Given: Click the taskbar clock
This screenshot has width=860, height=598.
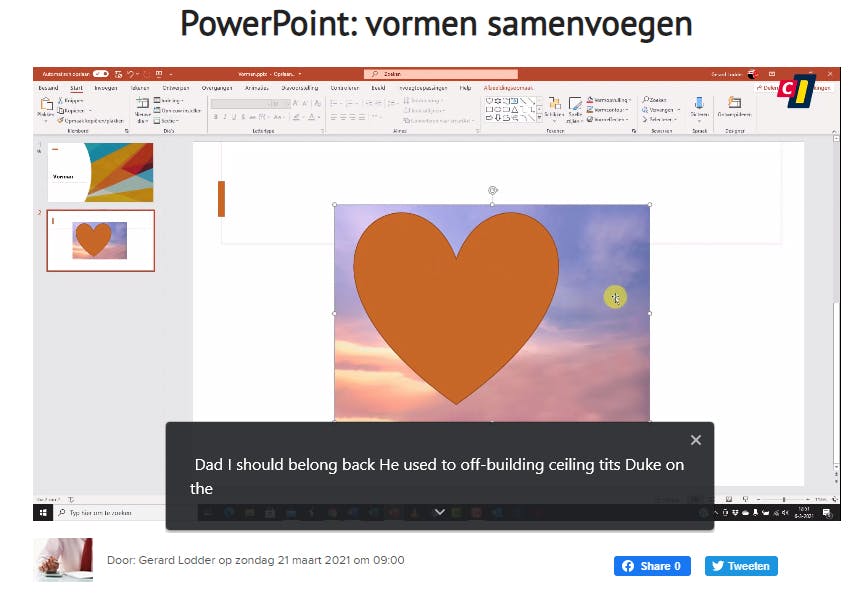Looking at the screenshot, I should pos(804,512).
